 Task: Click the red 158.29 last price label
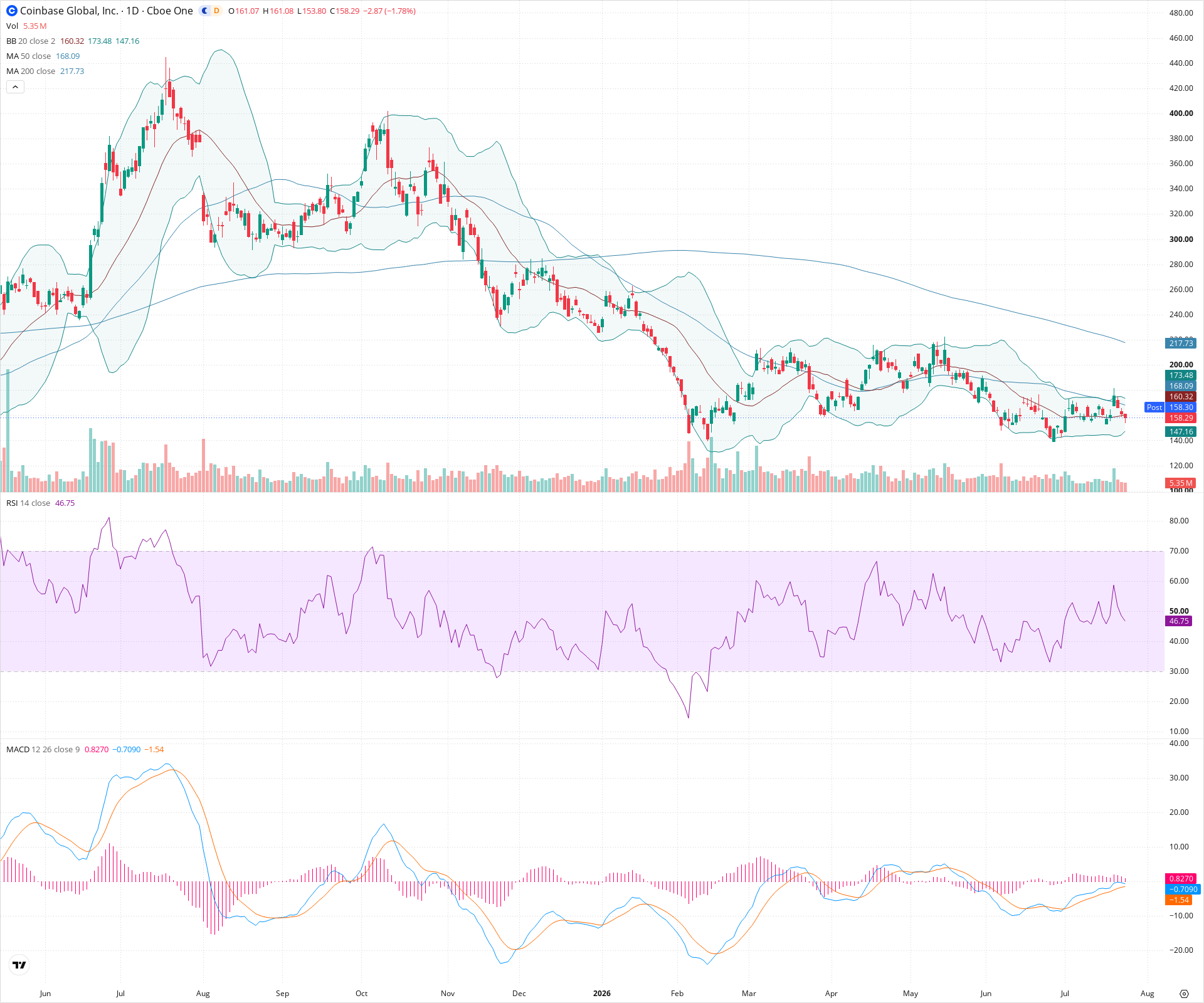[x=1181, y=418]
